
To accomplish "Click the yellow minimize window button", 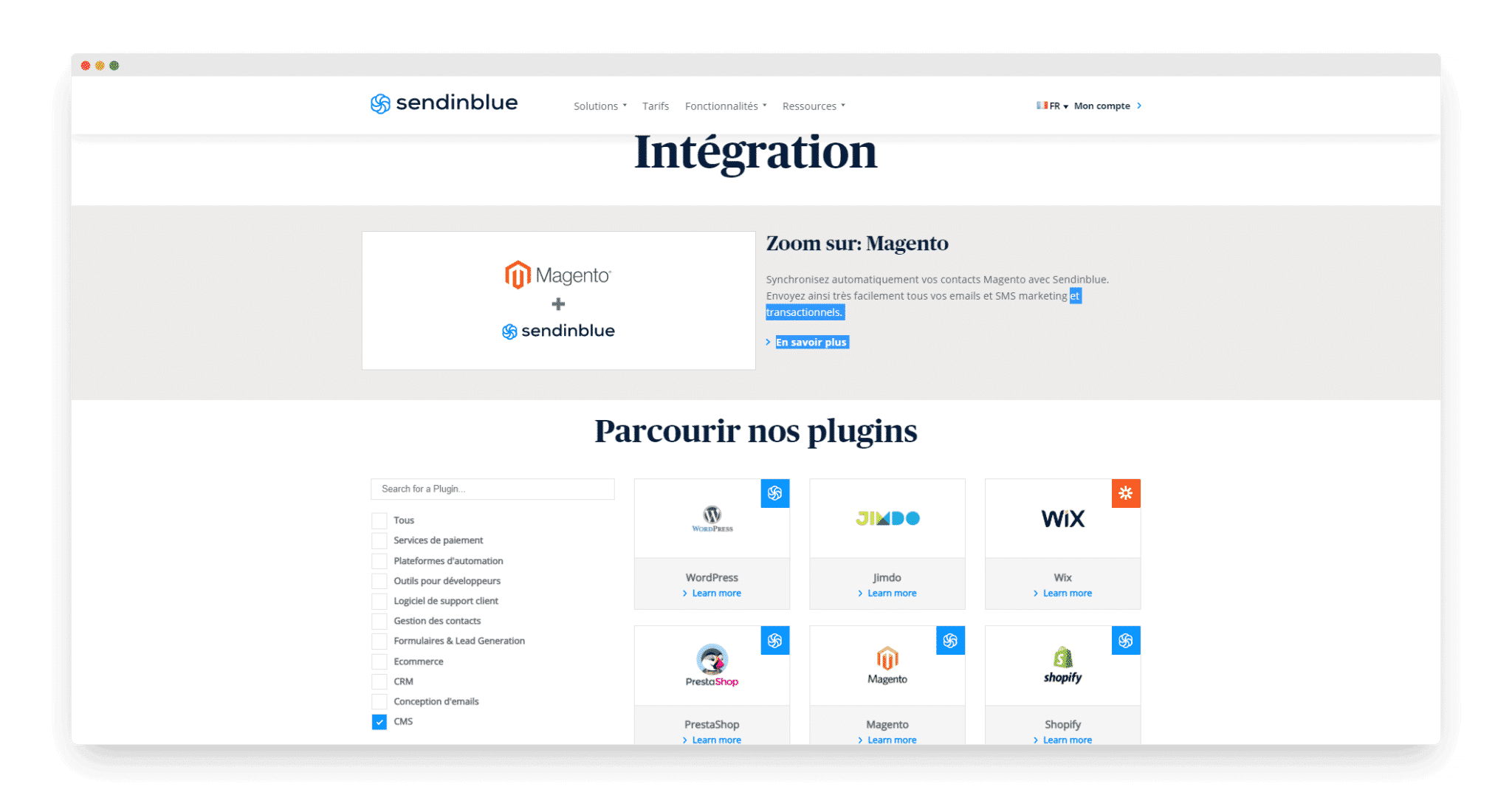I will (x=100, y=66).
